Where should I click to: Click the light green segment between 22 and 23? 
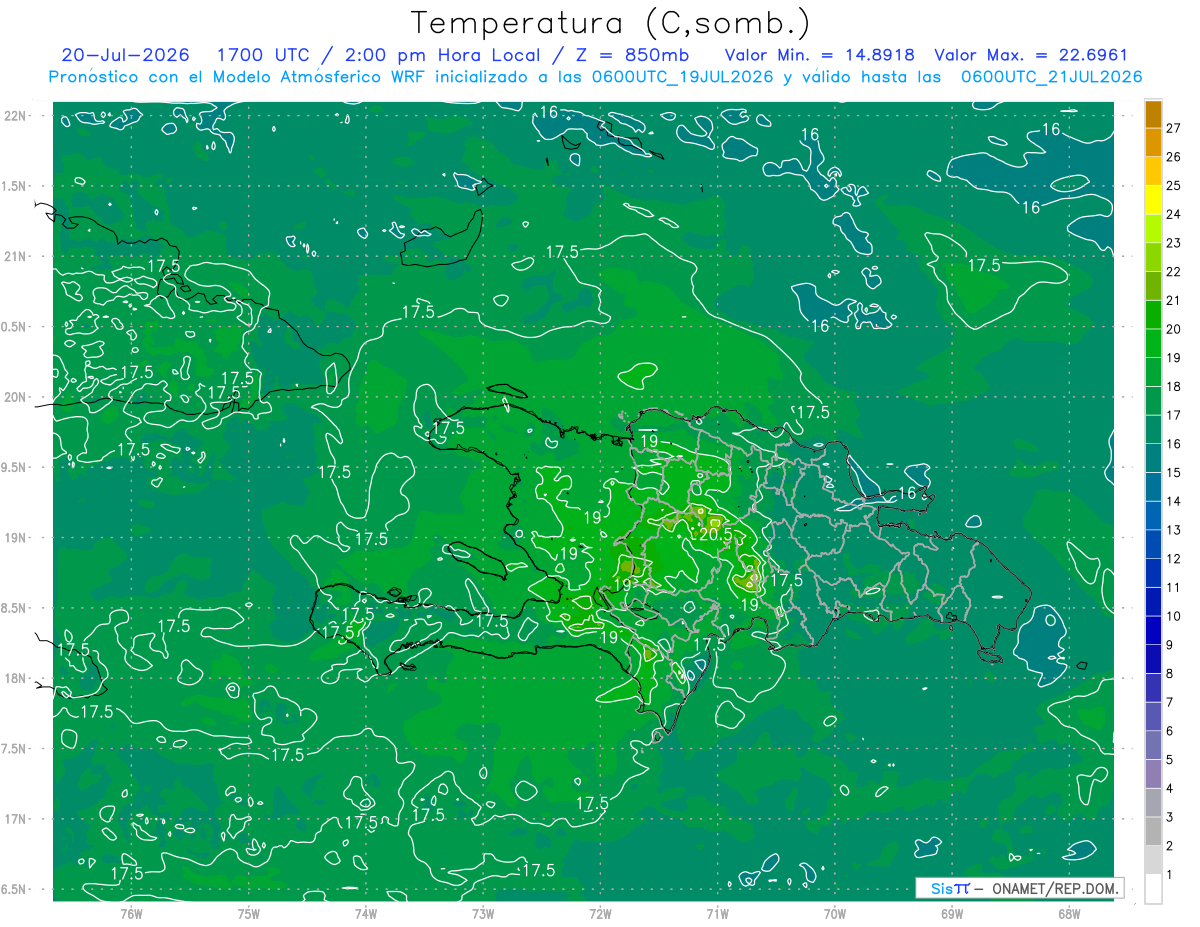pos(1153,258)
